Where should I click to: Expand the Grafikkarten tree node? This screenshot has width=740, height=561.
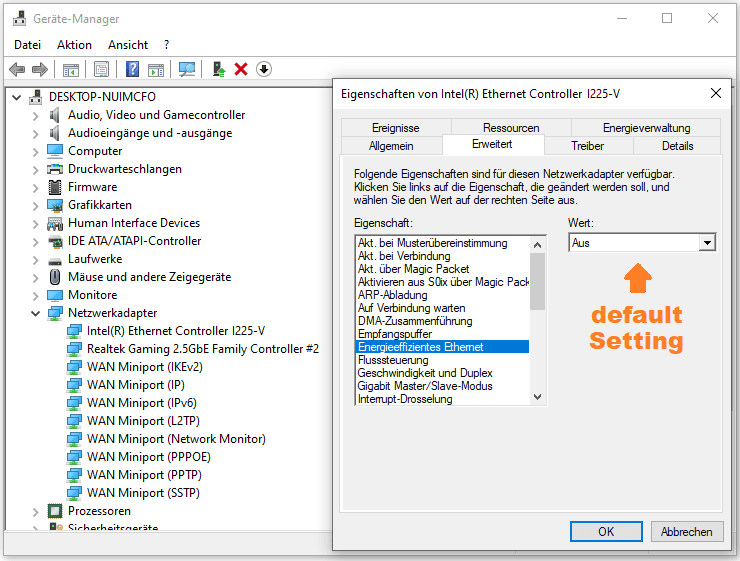tap(35, 205)
